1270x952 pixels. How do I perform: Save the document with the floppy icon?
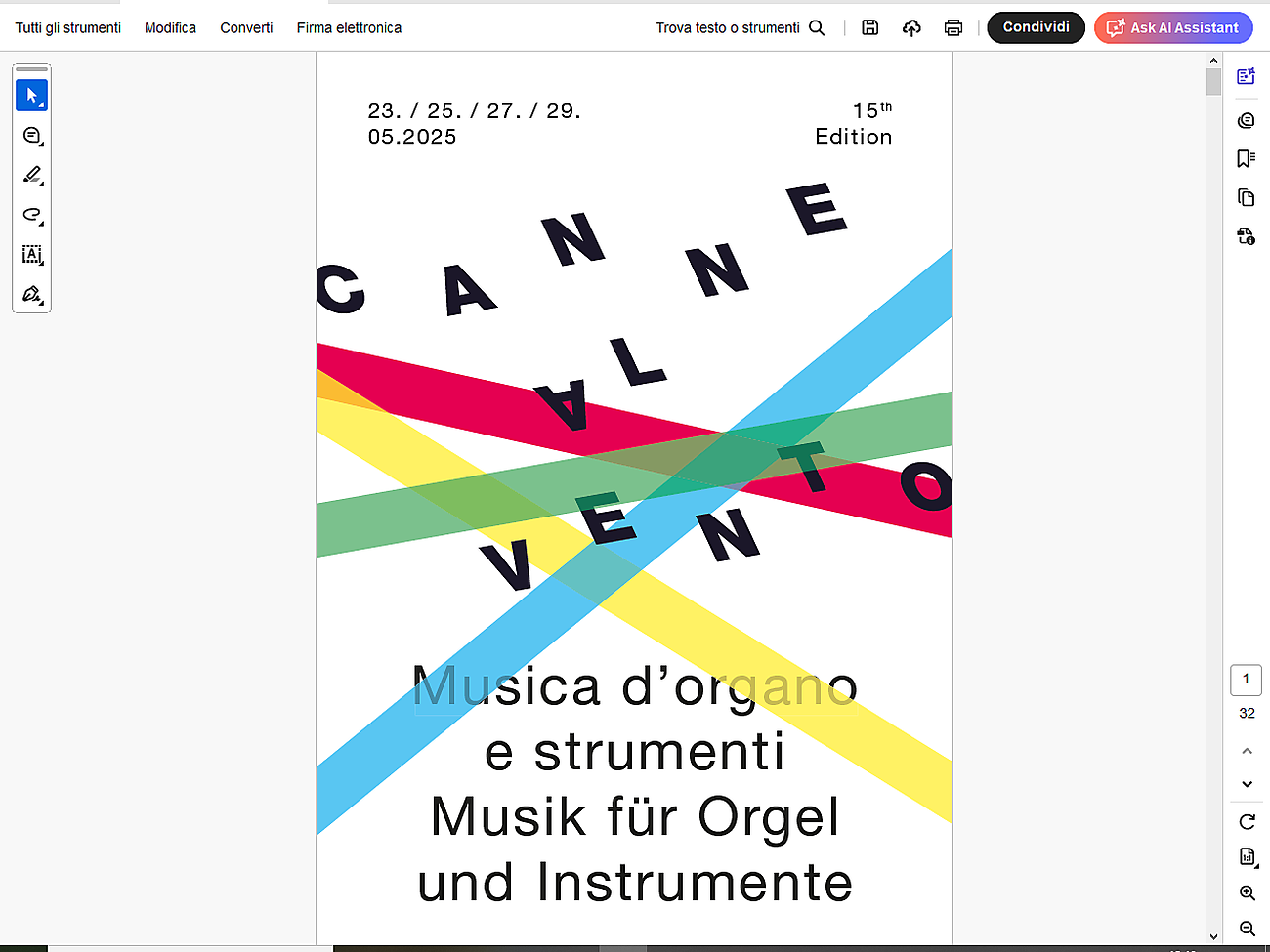click(x=869, y=27)
